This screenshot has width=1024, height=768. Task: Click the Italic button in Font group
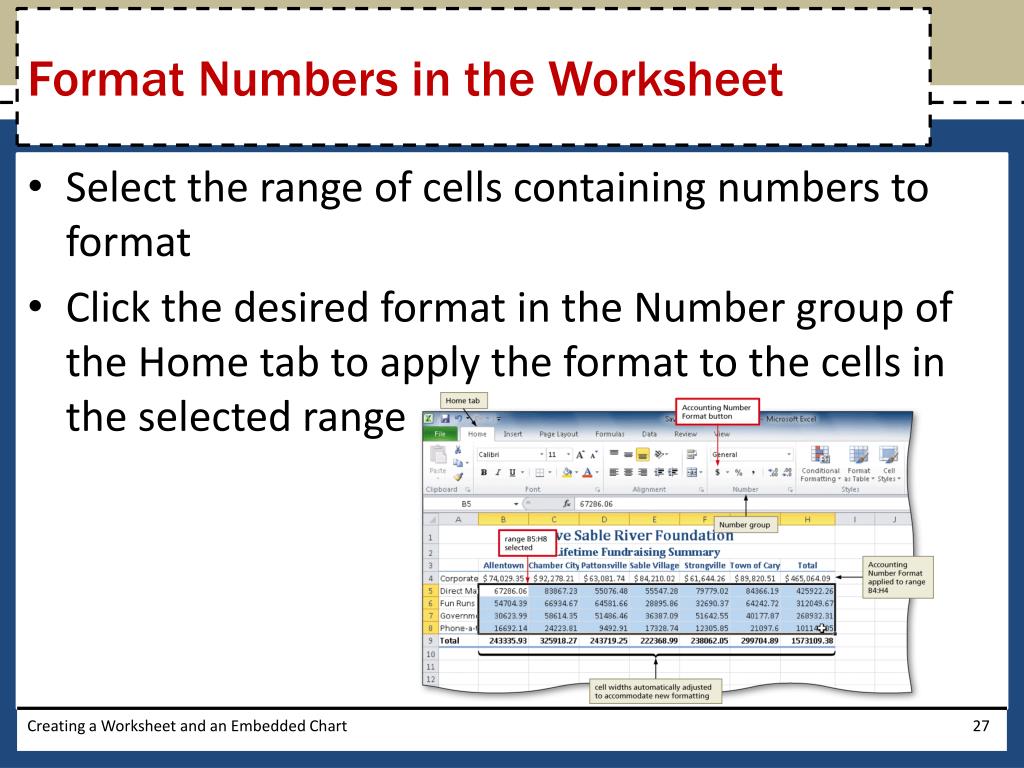coord(498,472)
